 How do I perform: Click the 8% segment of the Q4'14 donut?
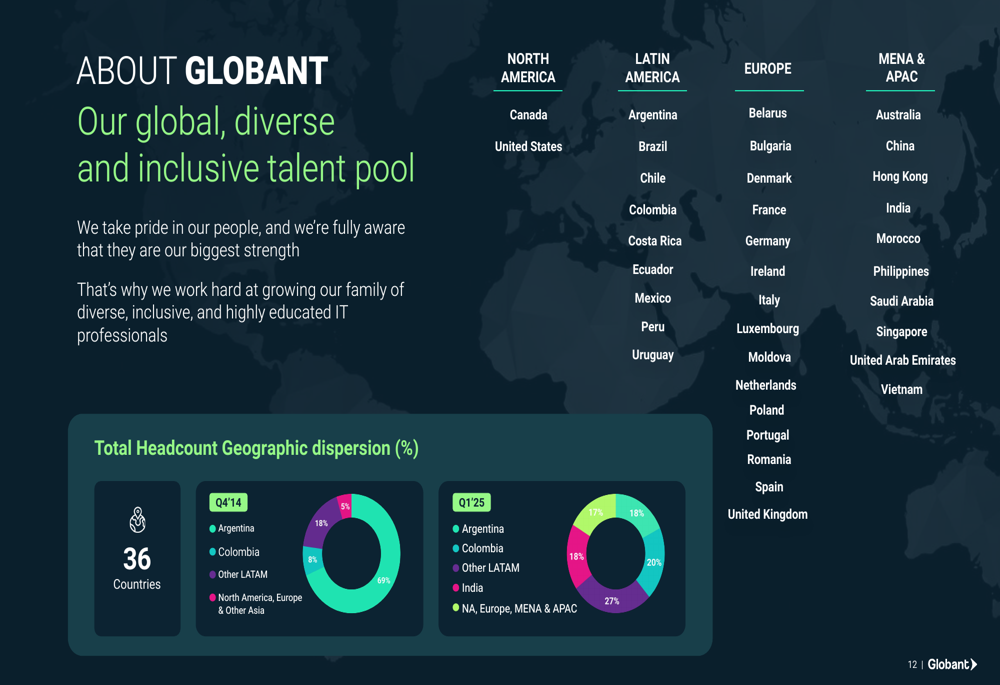[x=312, y=559]
